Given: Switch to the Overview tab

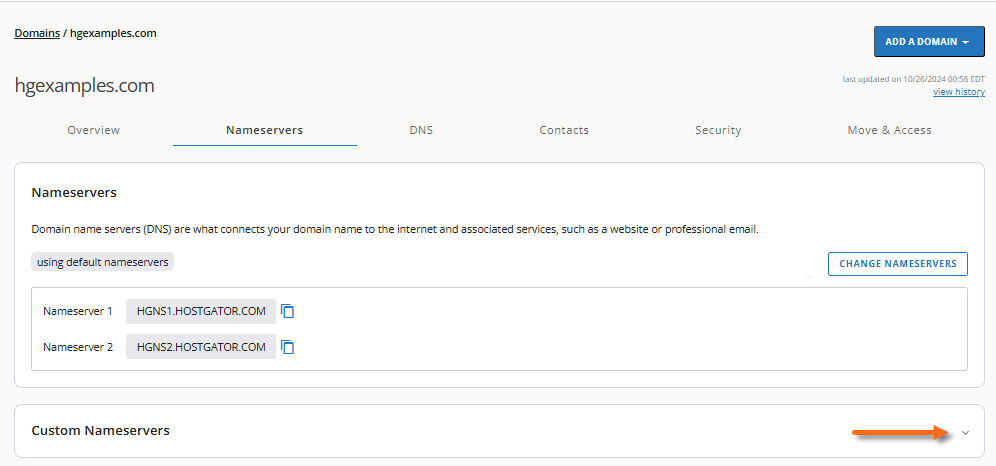Looking at the screenshot, I should point(93,130).
